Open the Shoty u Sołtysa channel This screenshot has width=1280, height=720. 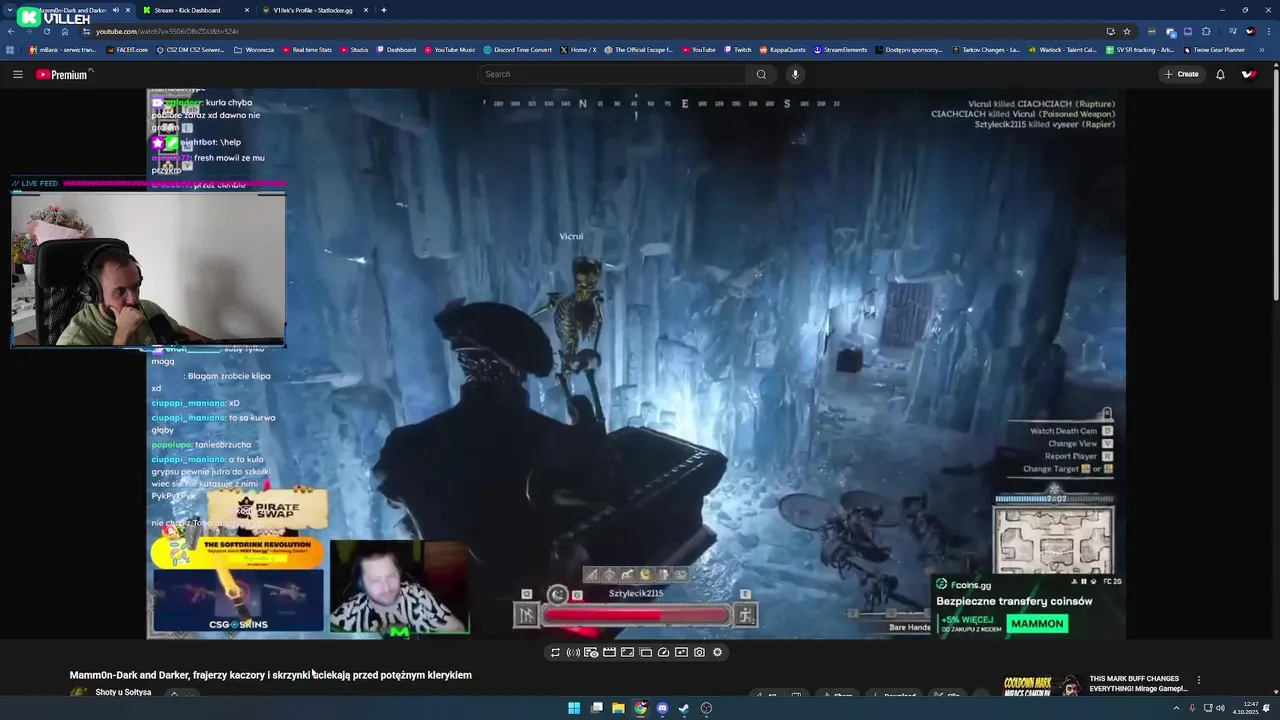(x=123, y=692)
